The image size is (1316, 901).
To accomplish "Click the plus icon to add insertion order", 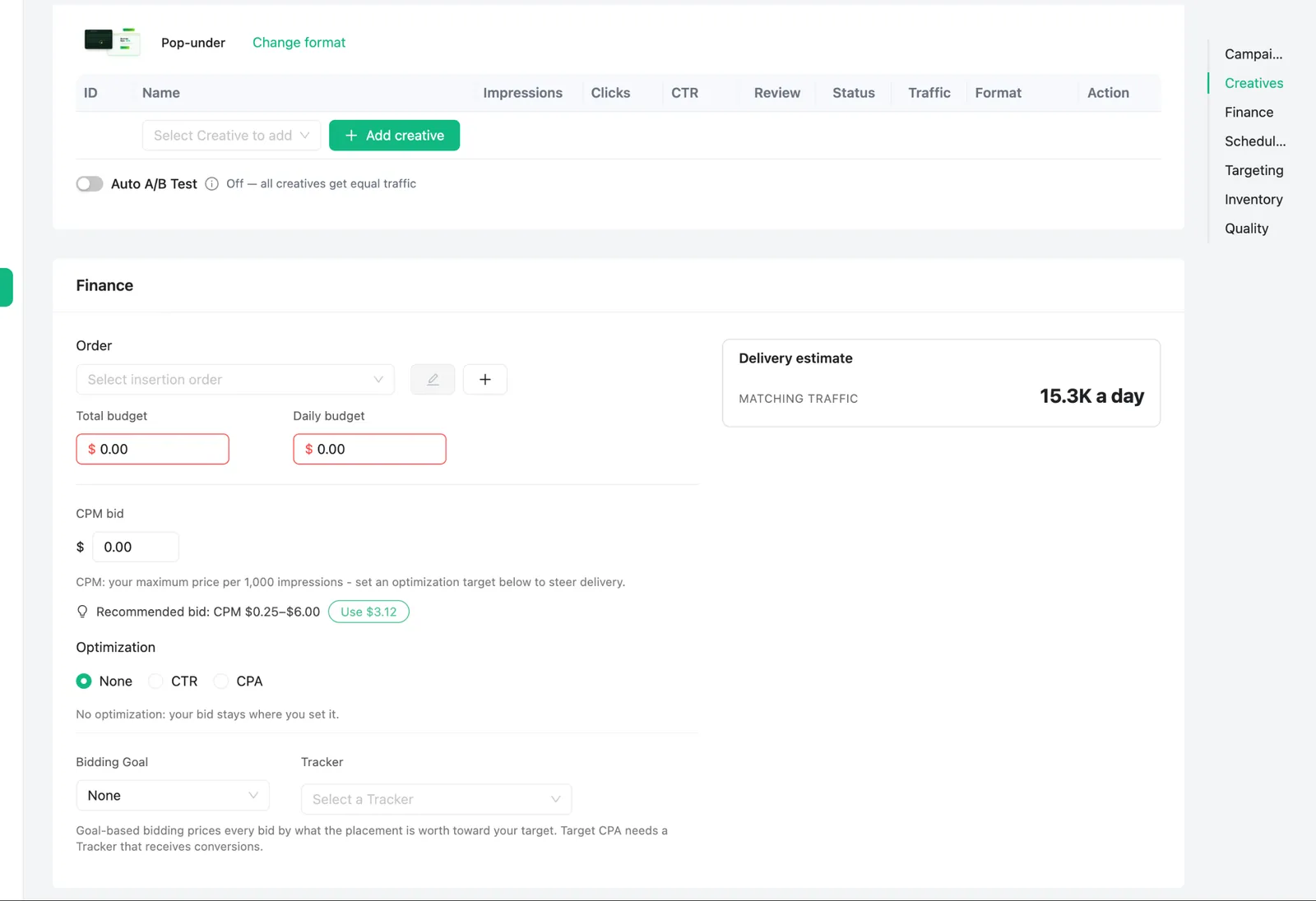I will pos(485,379).
